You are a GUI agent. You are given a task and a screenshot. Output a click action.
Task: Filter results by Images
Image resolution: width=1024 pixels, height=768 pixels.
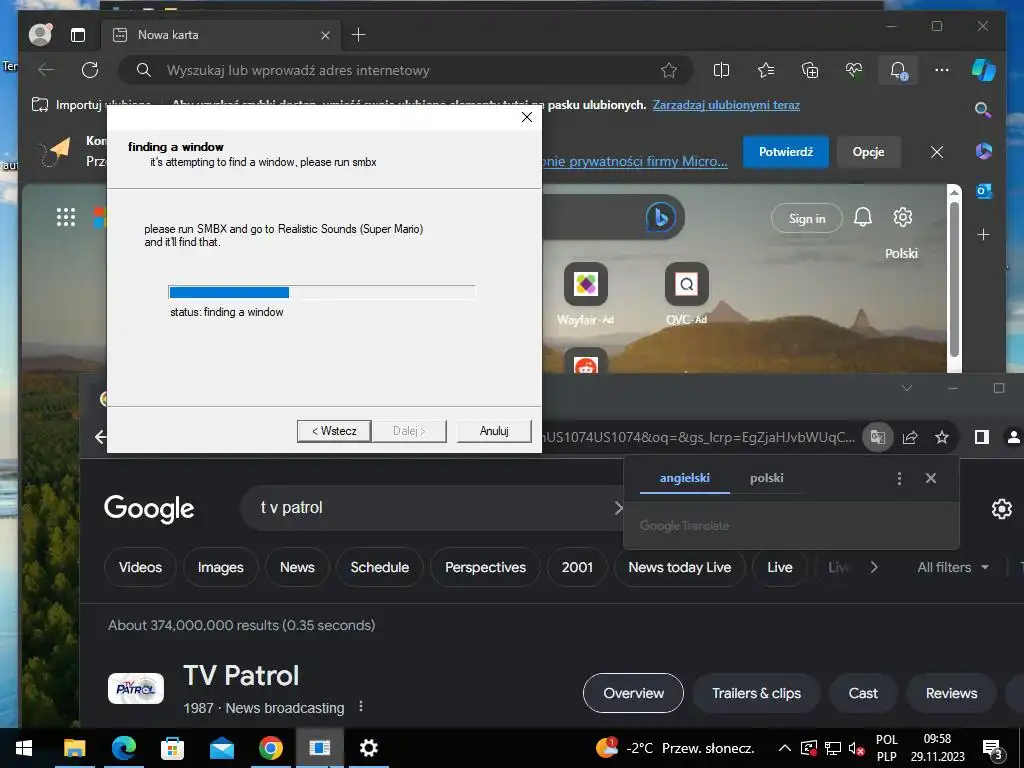tap(221, 567)
